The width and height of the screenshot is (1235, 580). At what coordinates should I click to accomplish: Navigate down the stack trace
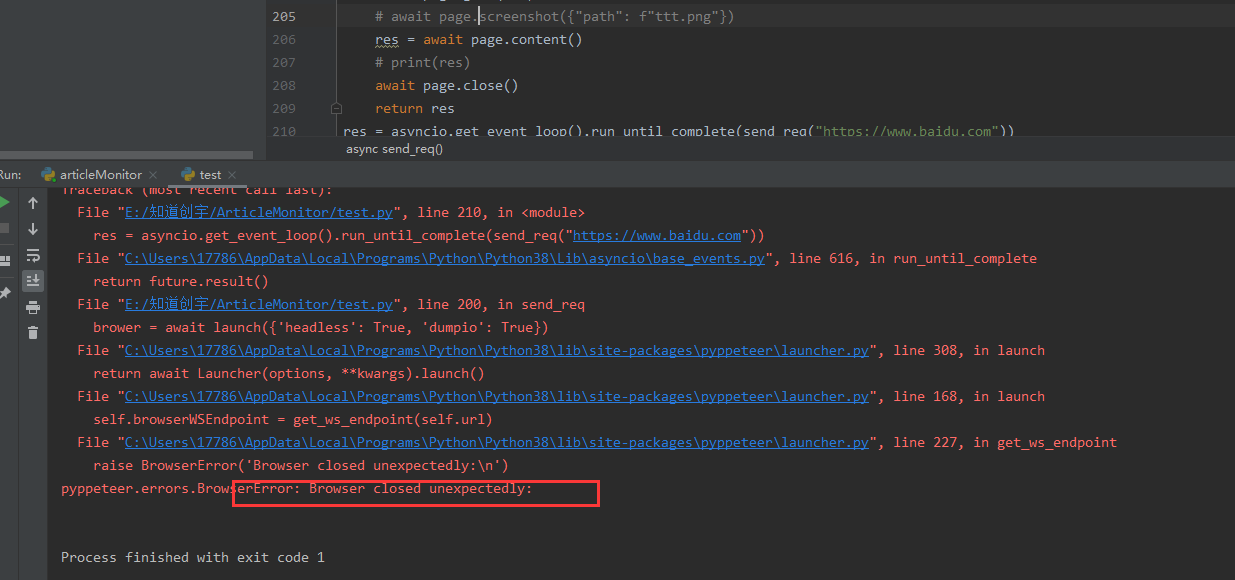click(33, 228)
